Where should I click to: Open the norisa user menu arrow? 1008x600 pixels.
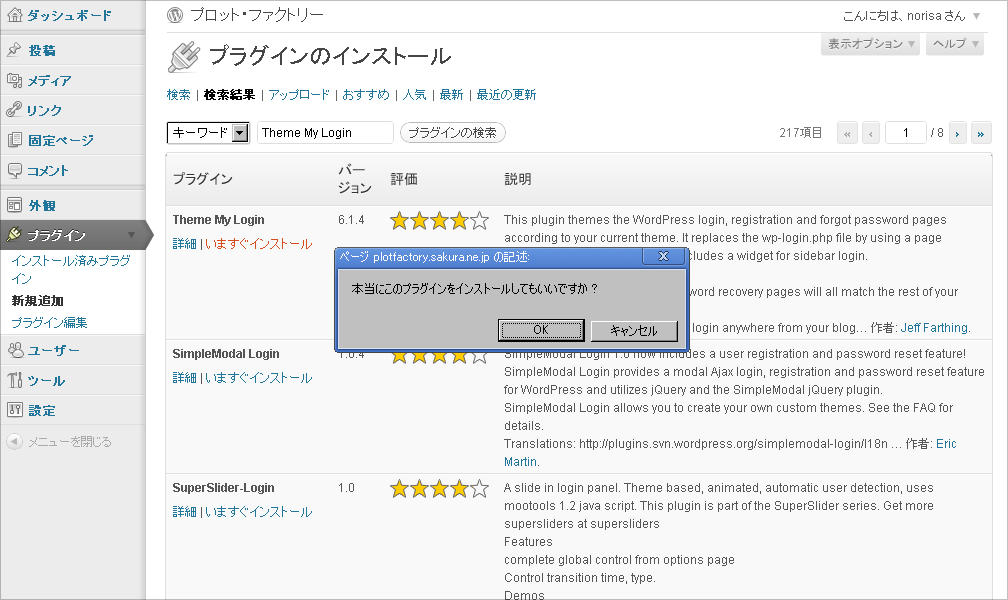tap(976, 16)
